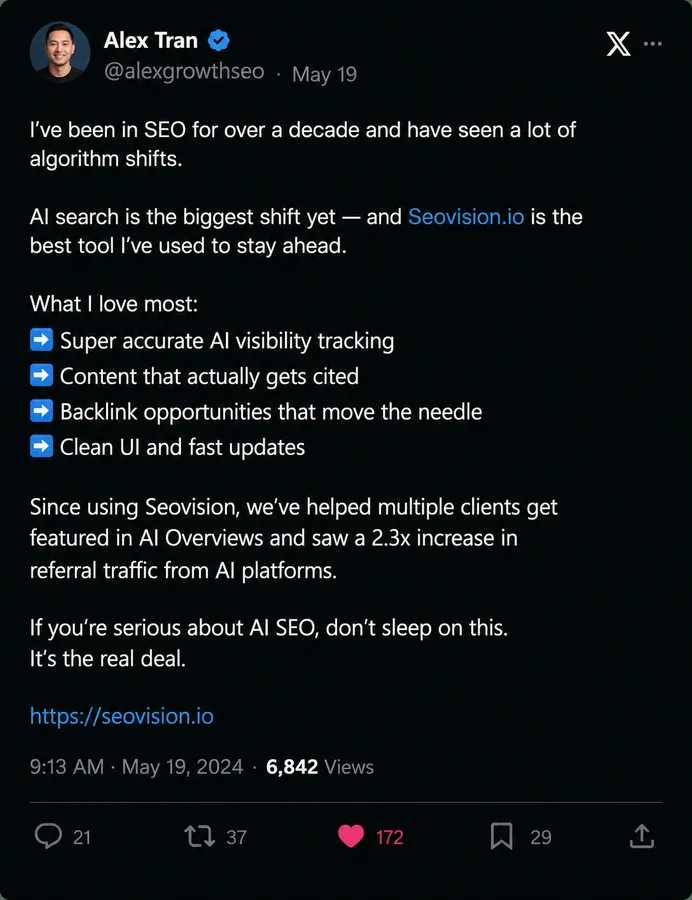Viewport: 692px width, 900px height.
Task: Click the 172 likes count
Action: click(x=390, y=837)
